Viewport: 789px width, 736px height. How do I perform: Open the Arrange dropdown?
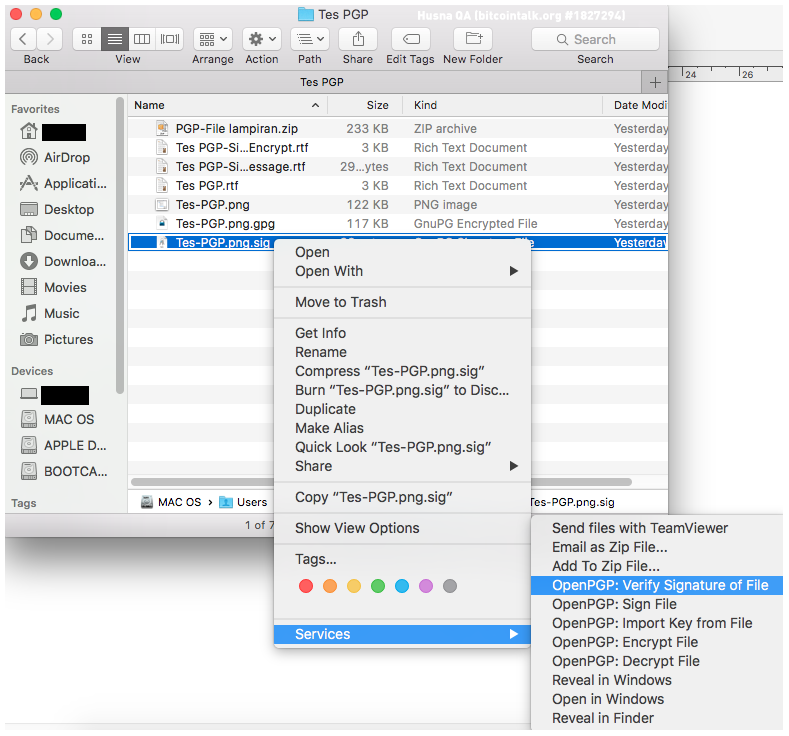pyautogui.click(x=213, y=39)
